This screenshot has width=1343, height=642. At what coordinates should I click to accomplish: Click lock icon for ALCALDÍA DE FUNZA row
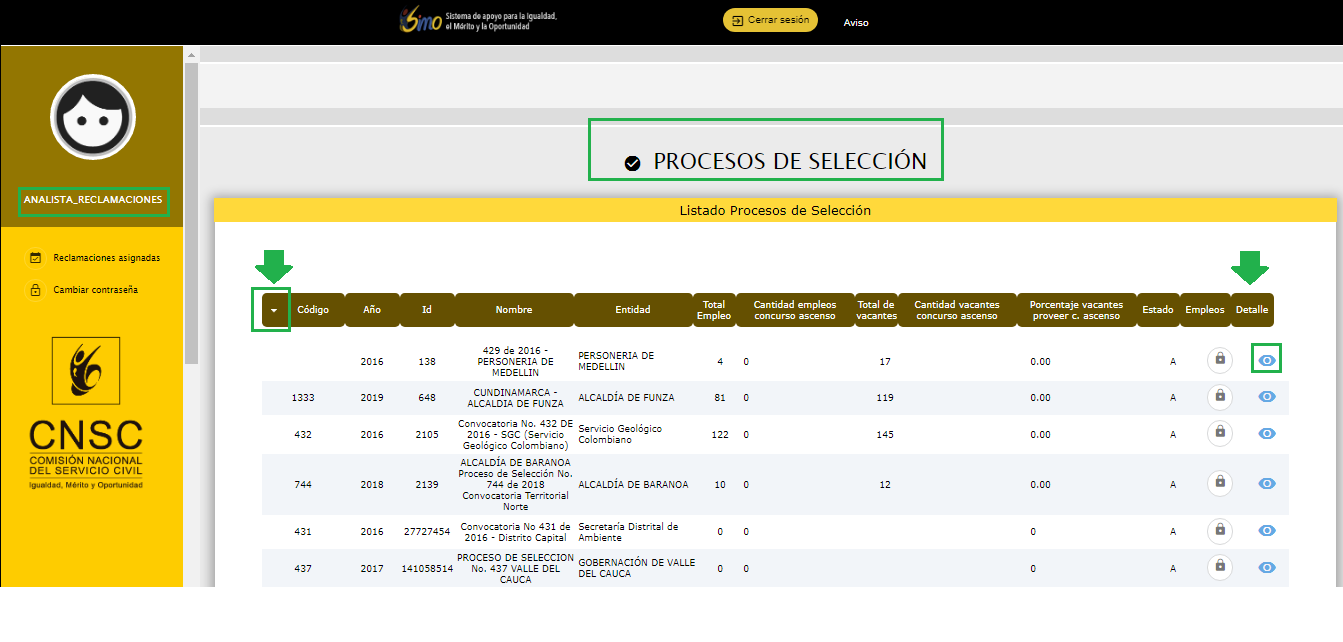(1219, 396)
